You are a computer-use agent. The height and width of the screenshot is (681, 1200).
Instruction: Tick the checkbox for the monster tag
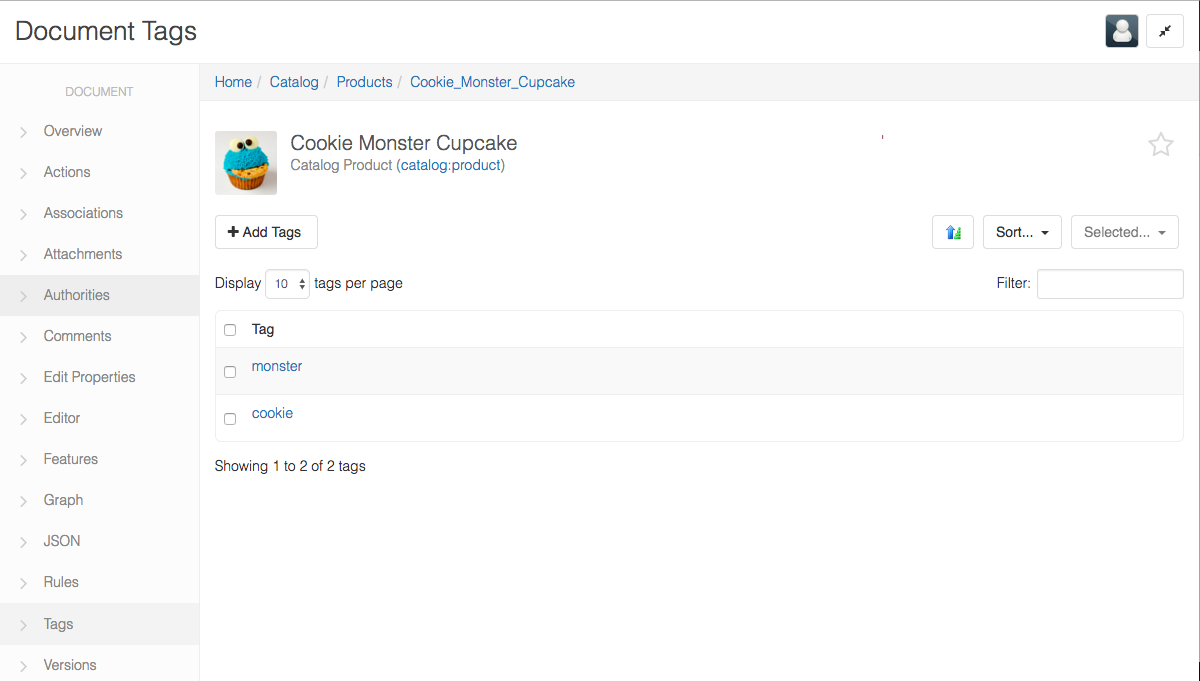(230, 372)
